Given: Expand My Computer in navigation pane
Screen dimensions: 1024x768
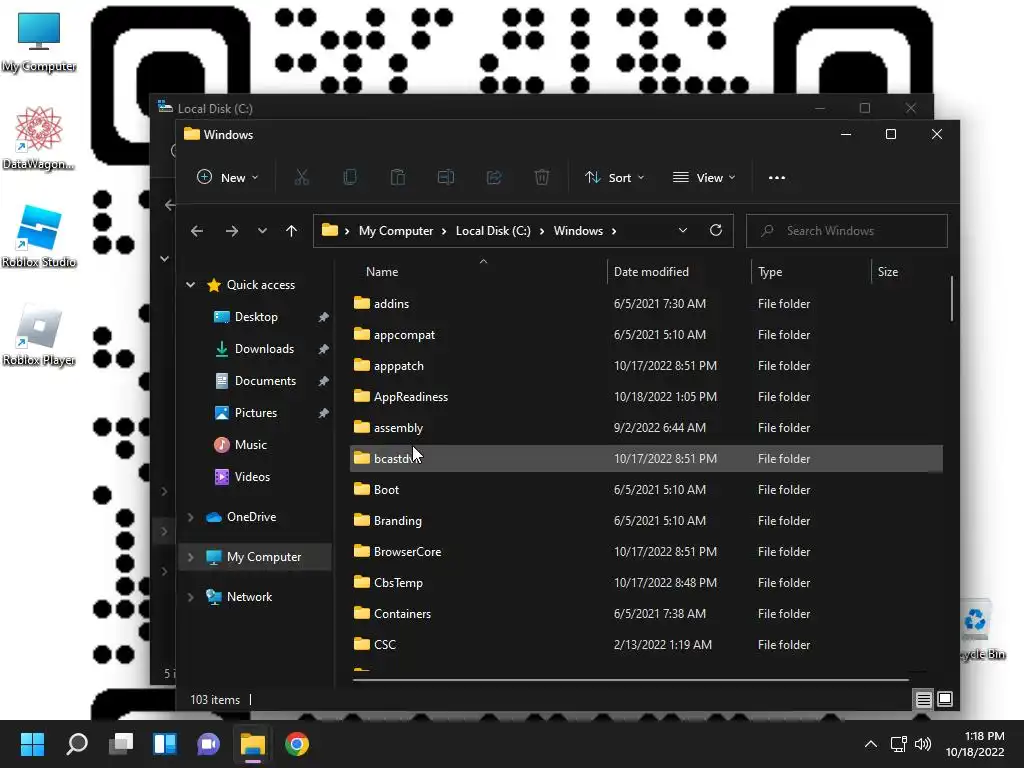Looking at the screenshot, I should pos(191,557).
